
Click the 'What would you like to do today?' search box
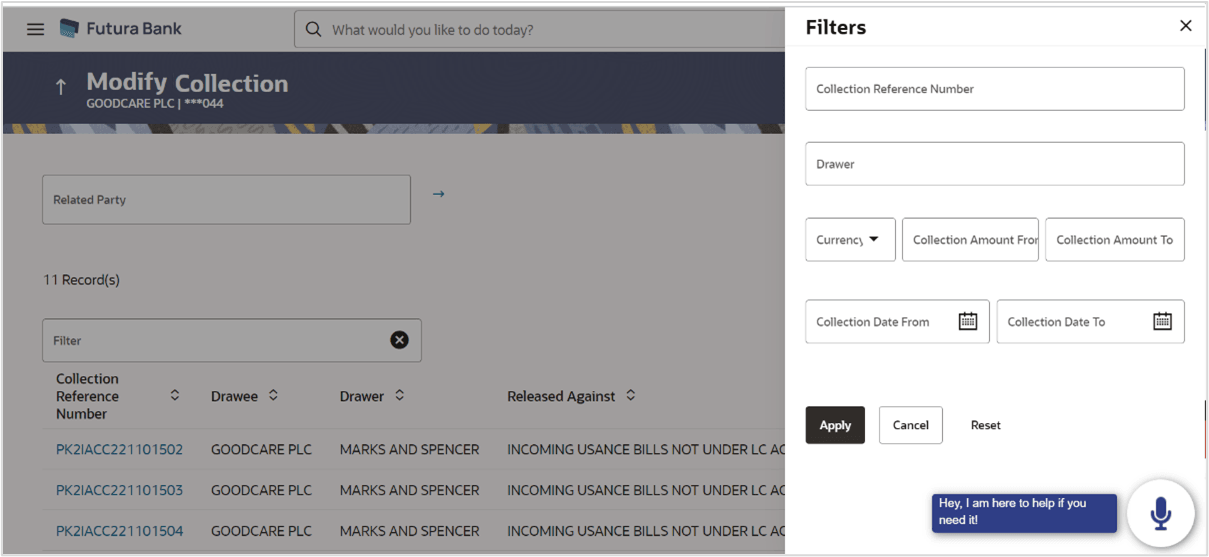coord(540,30)
